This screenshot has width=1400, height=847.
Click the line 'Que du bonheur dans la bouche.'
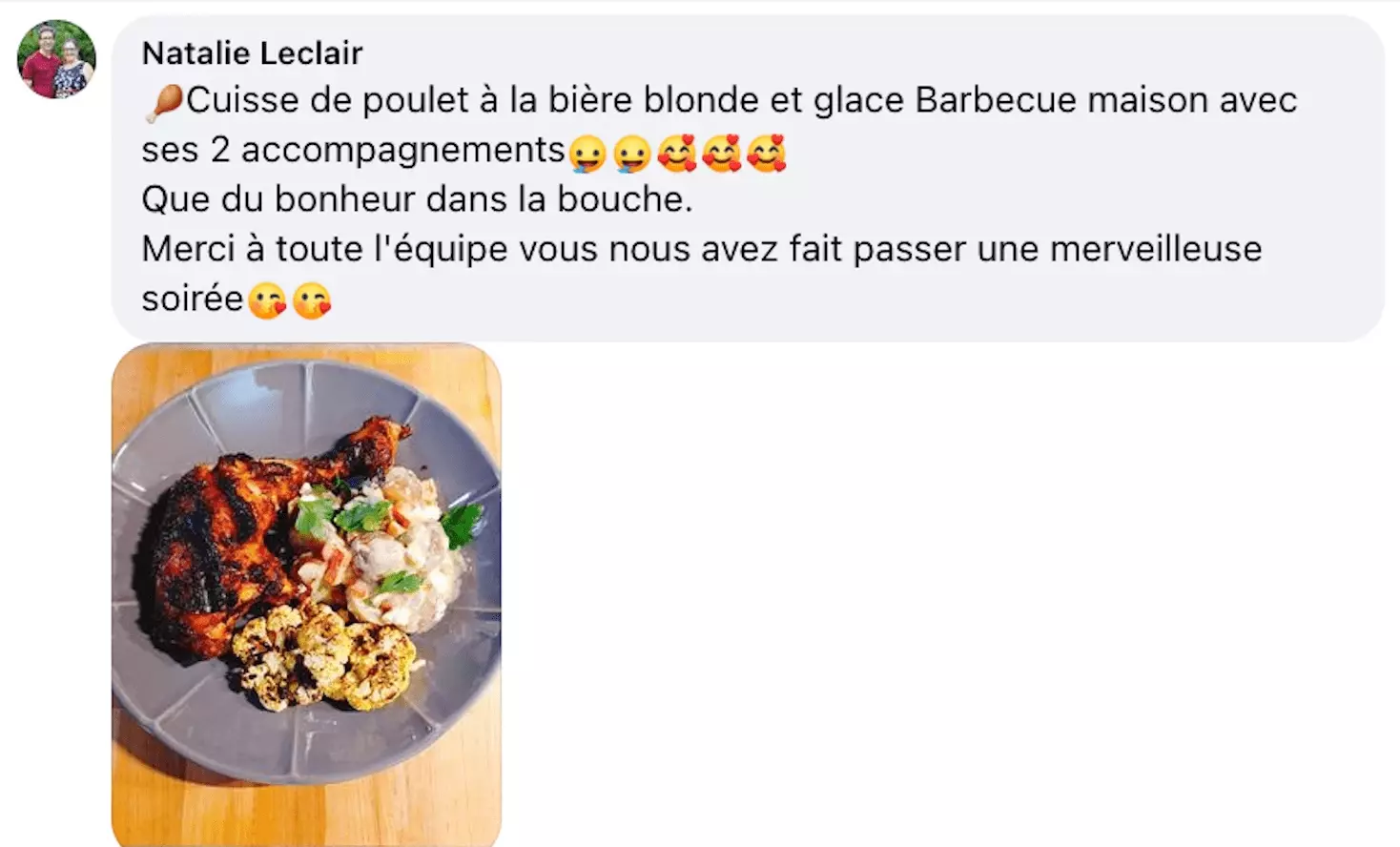click(x=417, y=199)
